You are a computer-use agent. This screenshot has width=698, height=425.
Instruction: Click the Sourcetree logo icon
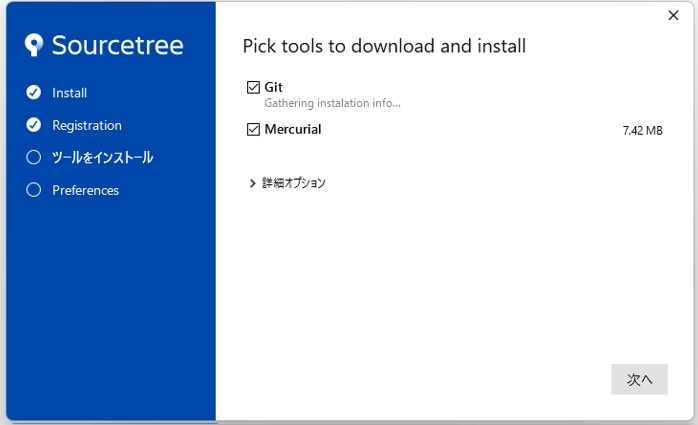coord(35,45)
